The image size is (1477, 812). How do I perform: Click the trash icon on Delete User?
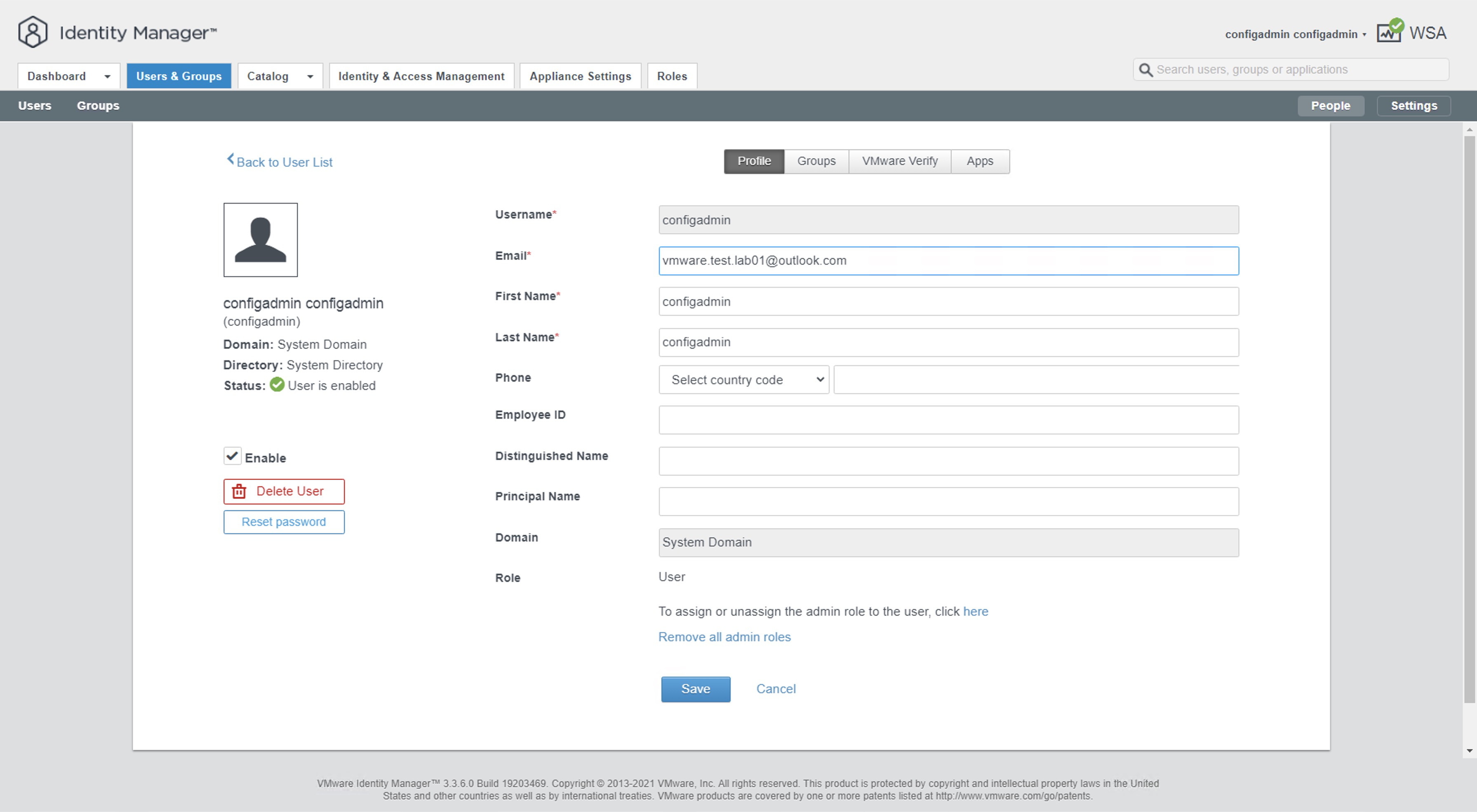pyautogui.click(x=239, y=492)
